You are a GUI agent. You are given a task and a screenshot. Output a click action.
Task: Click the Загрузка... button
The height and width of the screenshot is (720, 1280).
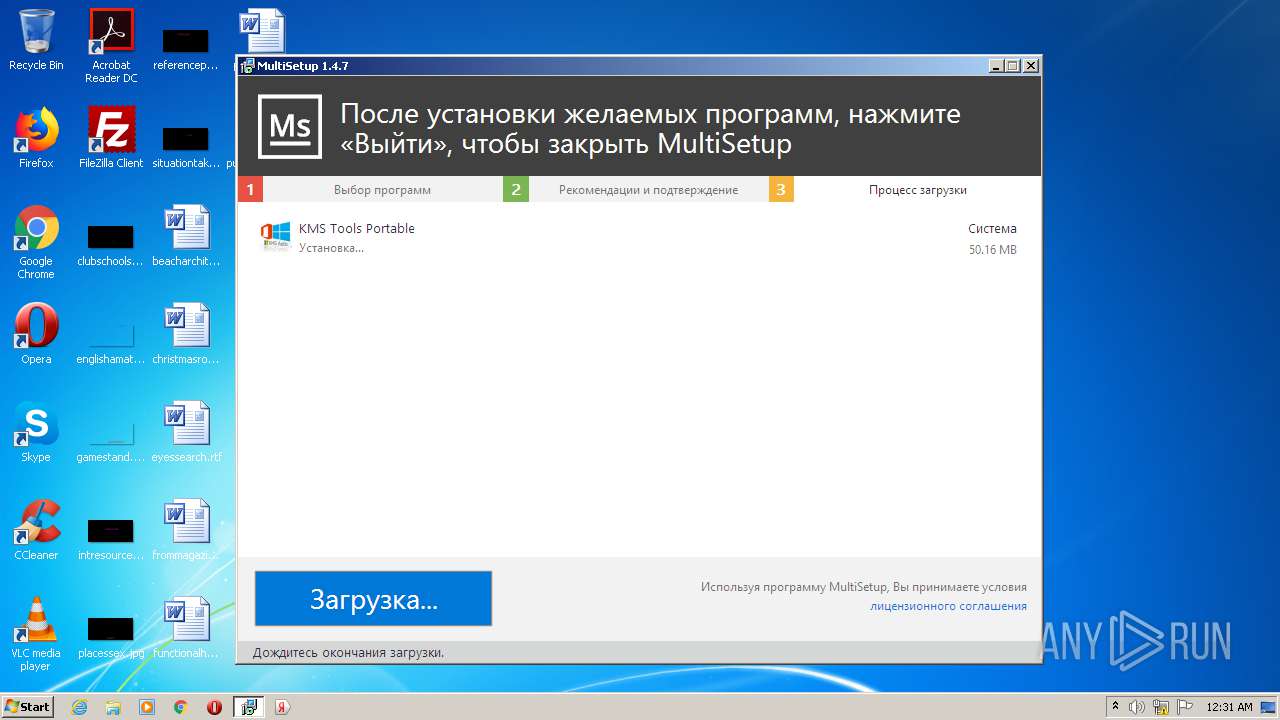(x=373, y=599)
